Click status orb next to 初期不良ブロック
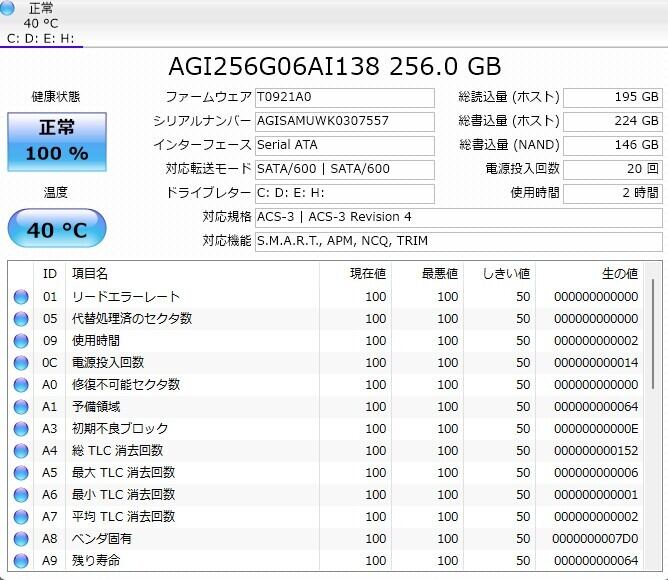Image resolution: width=668 pixels, height=580 pixels. (x=21, y=429)
